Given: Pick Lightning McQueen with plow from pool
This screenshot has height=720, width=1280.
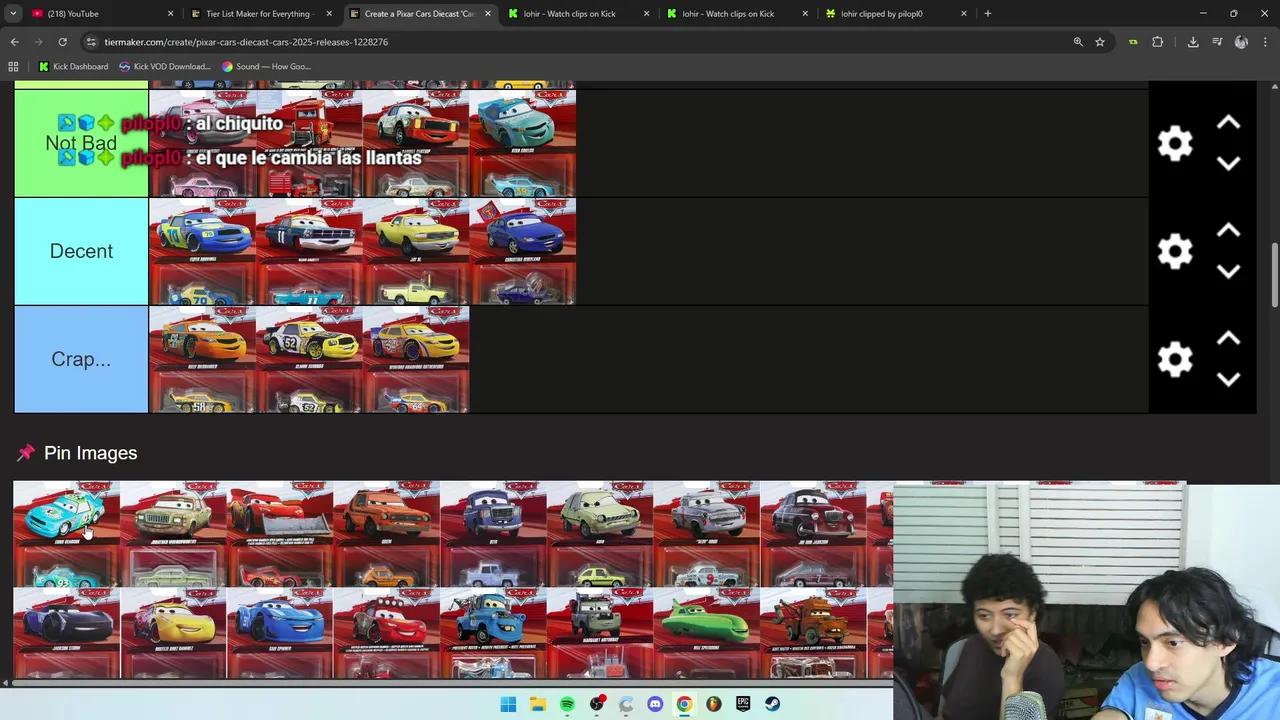Looking at the screenshot, I should click(280, 534).
